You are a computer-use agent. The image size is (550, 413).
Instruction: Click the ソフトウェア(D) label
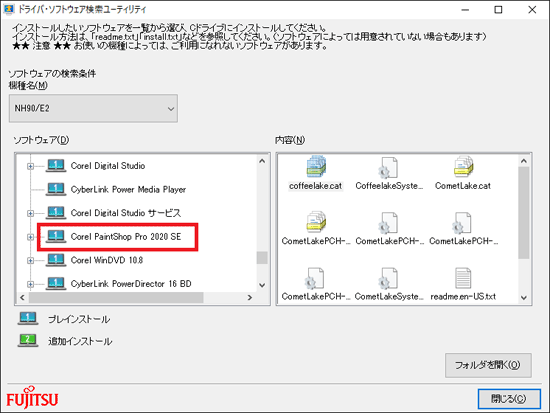pos(41,140)
